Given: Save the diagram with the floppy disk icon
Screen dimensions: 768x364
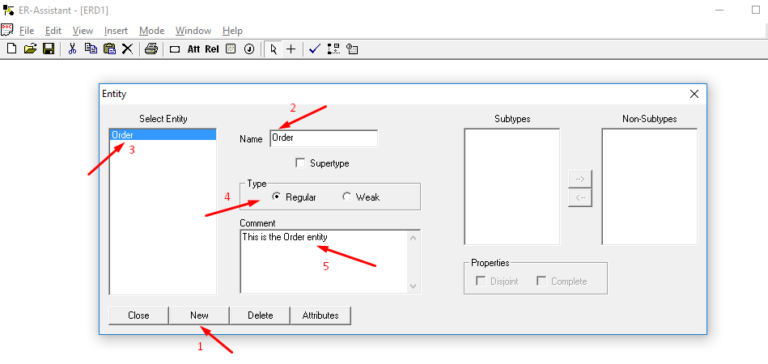Looking at the screenshot, I should (x=48, y=49).
